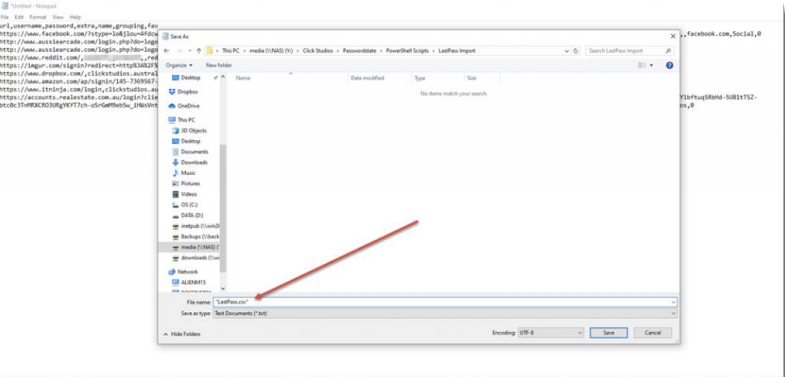
Task: Open the Encoding UTF-8 dropdown
Action: coord(551,333)
